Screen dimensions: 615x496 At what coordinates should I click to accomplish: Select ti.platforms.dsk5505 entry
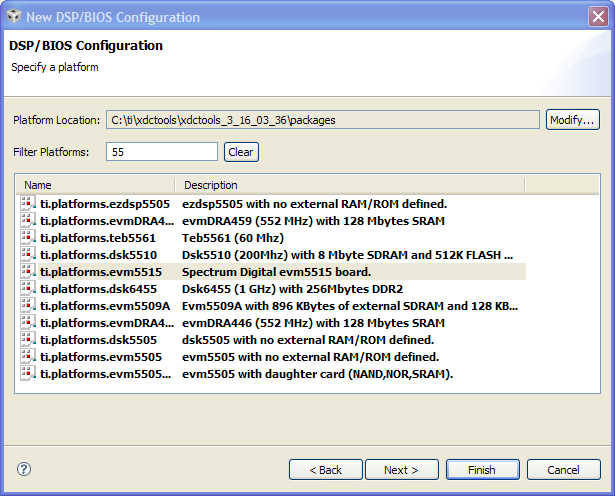(98, 340)
